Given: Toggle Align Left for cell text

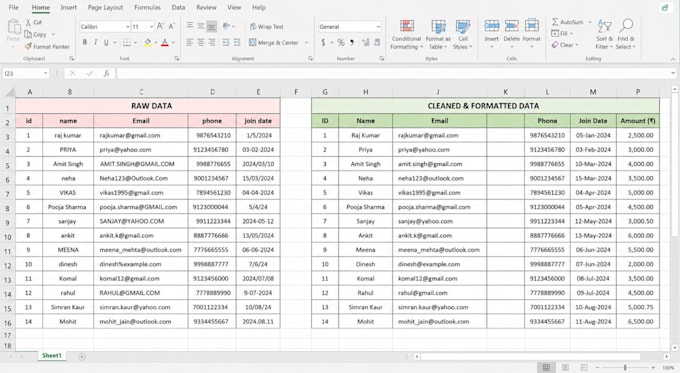Looking at the screenshot, I should click(x=190, y=42).
